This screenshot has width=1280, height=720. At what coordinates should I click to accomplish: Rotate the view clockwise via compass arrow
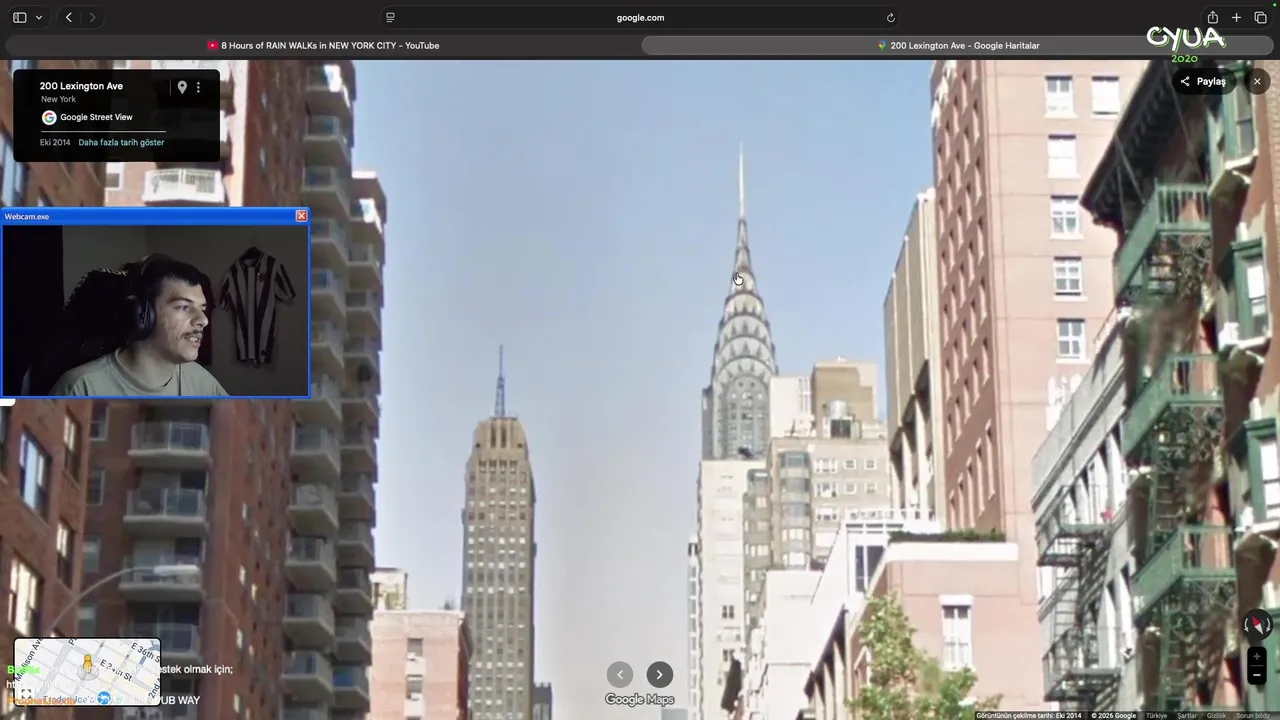(1268, 625)
